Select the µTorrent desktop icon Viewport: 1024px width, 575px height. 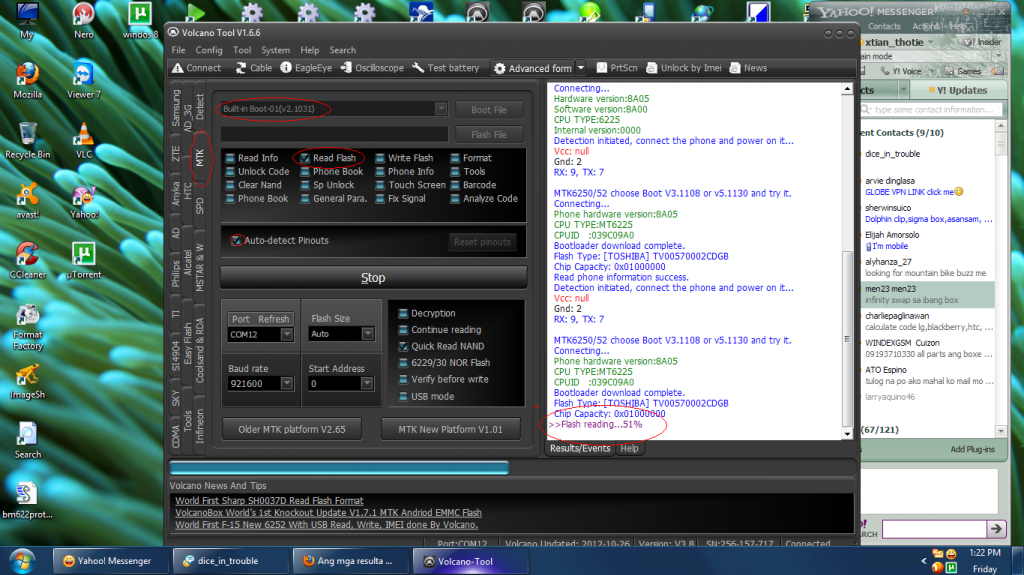tap(84, 261)
